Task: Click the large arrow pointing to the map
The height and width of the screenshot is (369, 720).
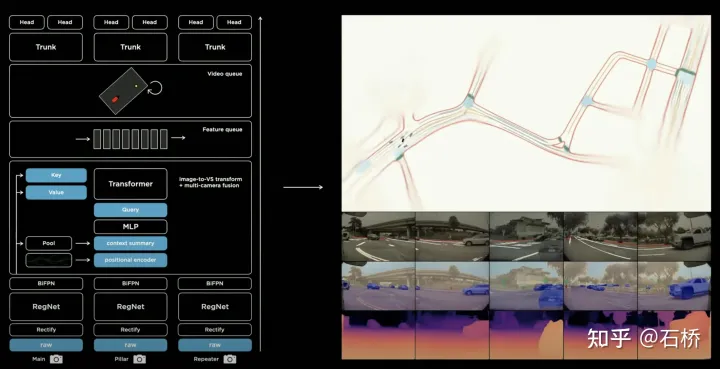Action: click(x=303, y=187)
